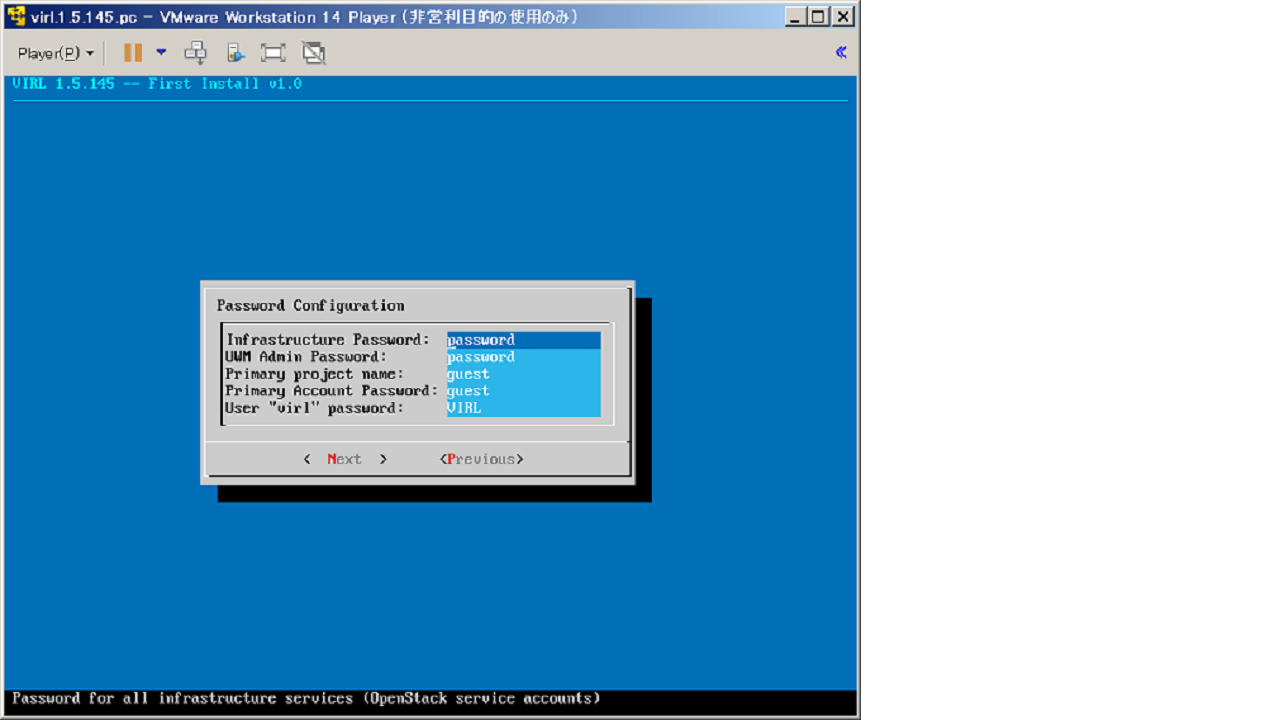Image resolution: width=1280 pixels, height=720 pixels.
Task: Click the "Primary Account Password:" label
Action: [x=332, y=391]
